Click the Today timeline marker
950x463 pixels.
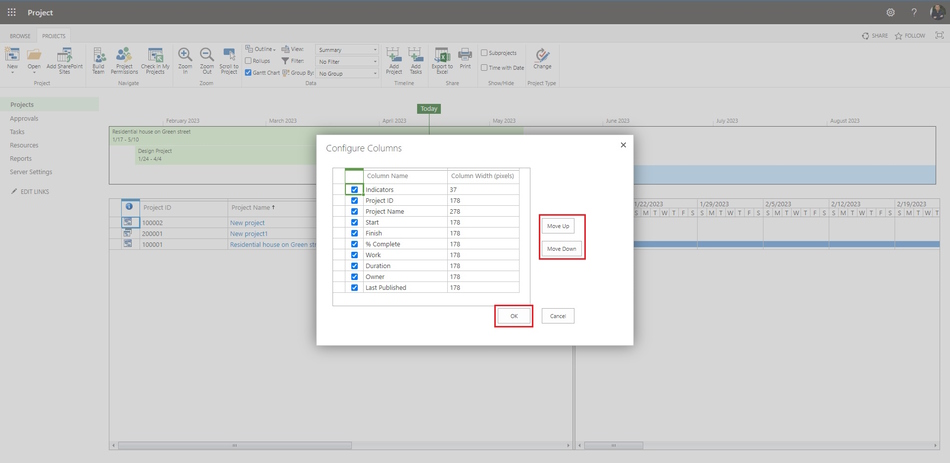429,108
